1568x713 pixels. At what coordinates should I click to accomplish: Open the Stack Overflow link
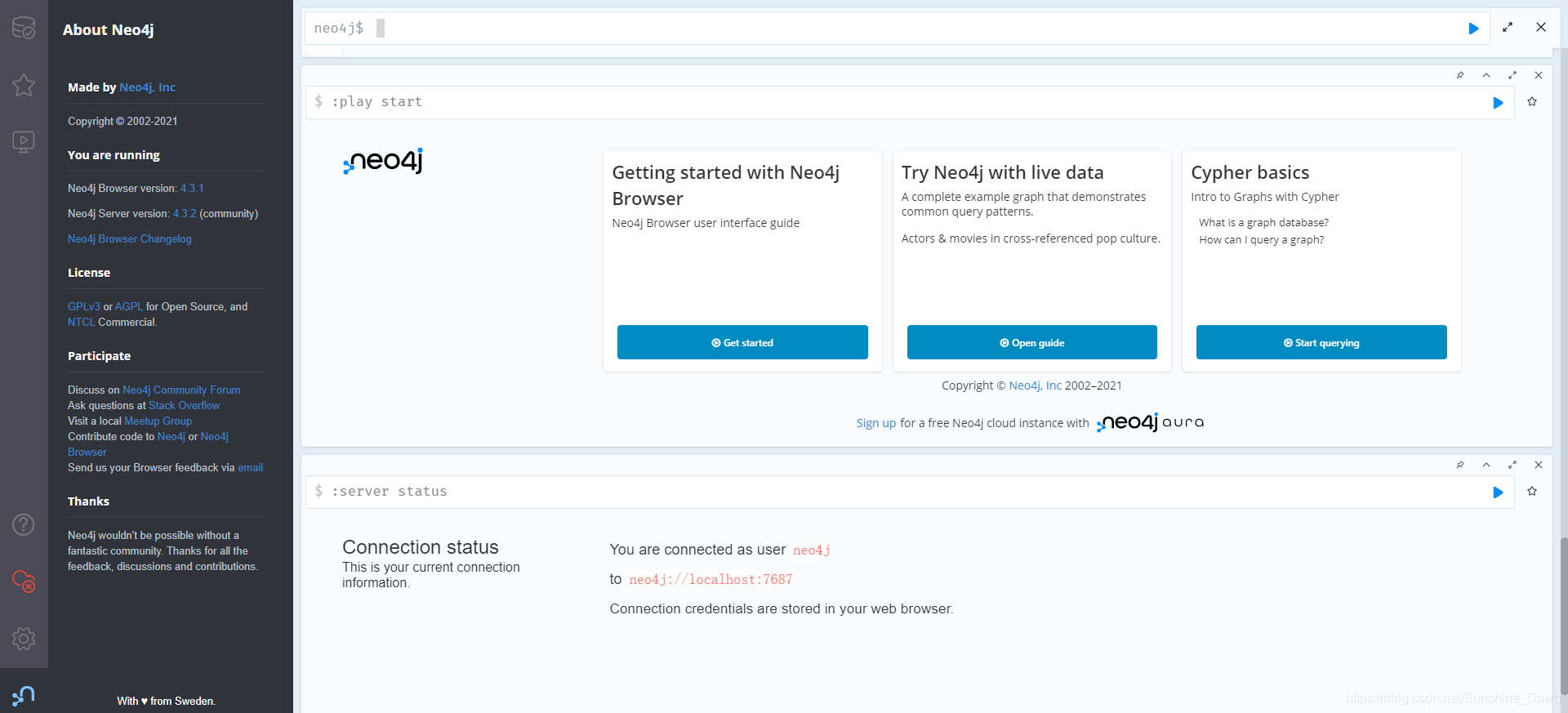pyautogui.click(x=184, y=406)
